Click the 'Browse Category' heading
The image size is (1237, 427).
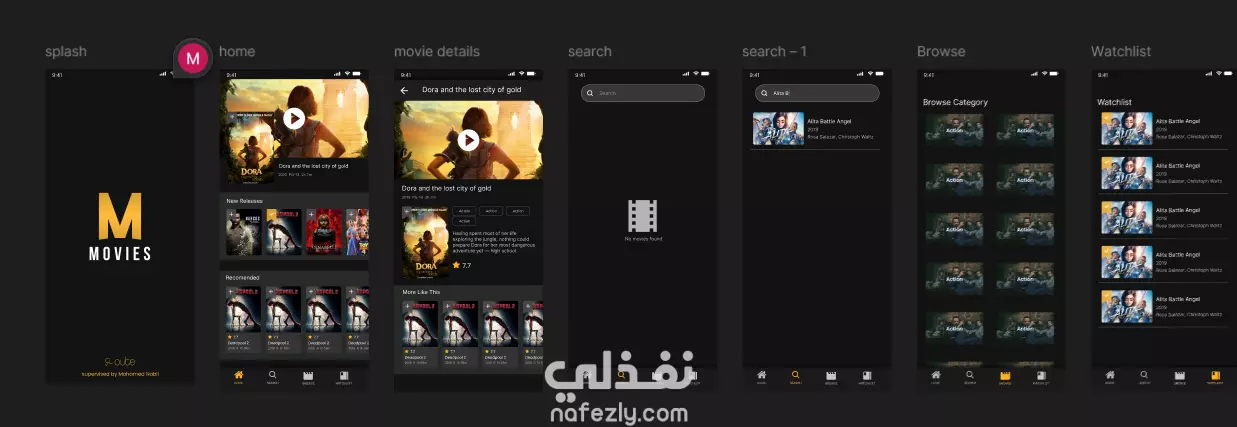tap(955, 102)
